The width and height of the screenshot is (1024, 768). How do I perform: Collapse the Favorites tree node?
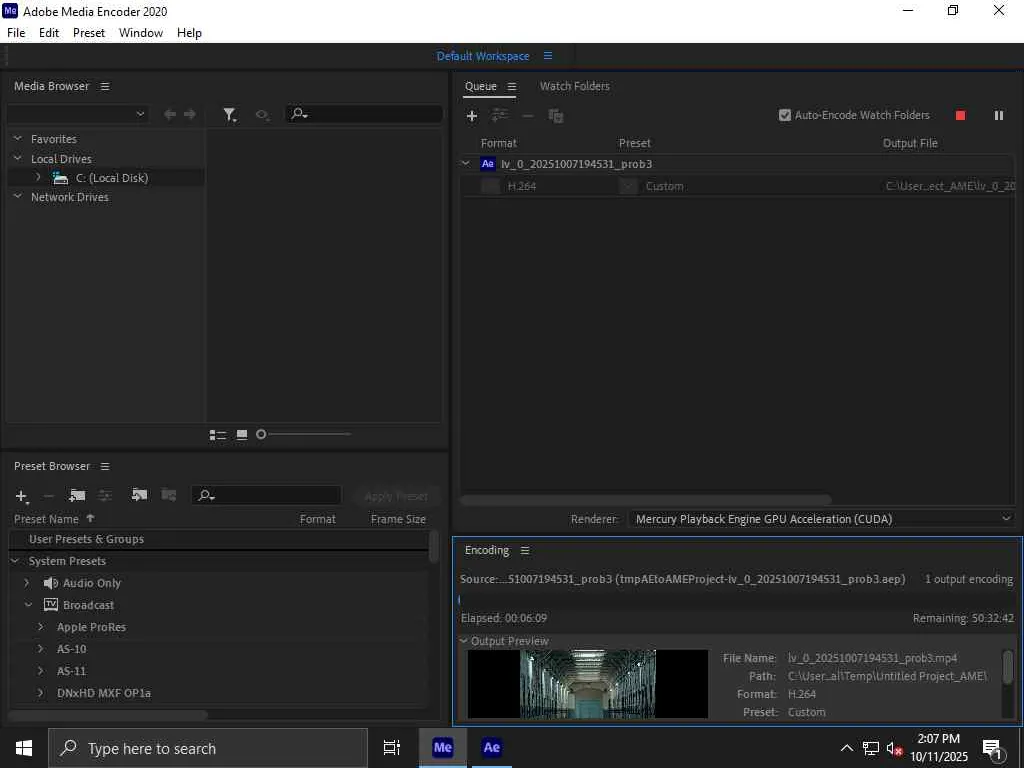18,138
